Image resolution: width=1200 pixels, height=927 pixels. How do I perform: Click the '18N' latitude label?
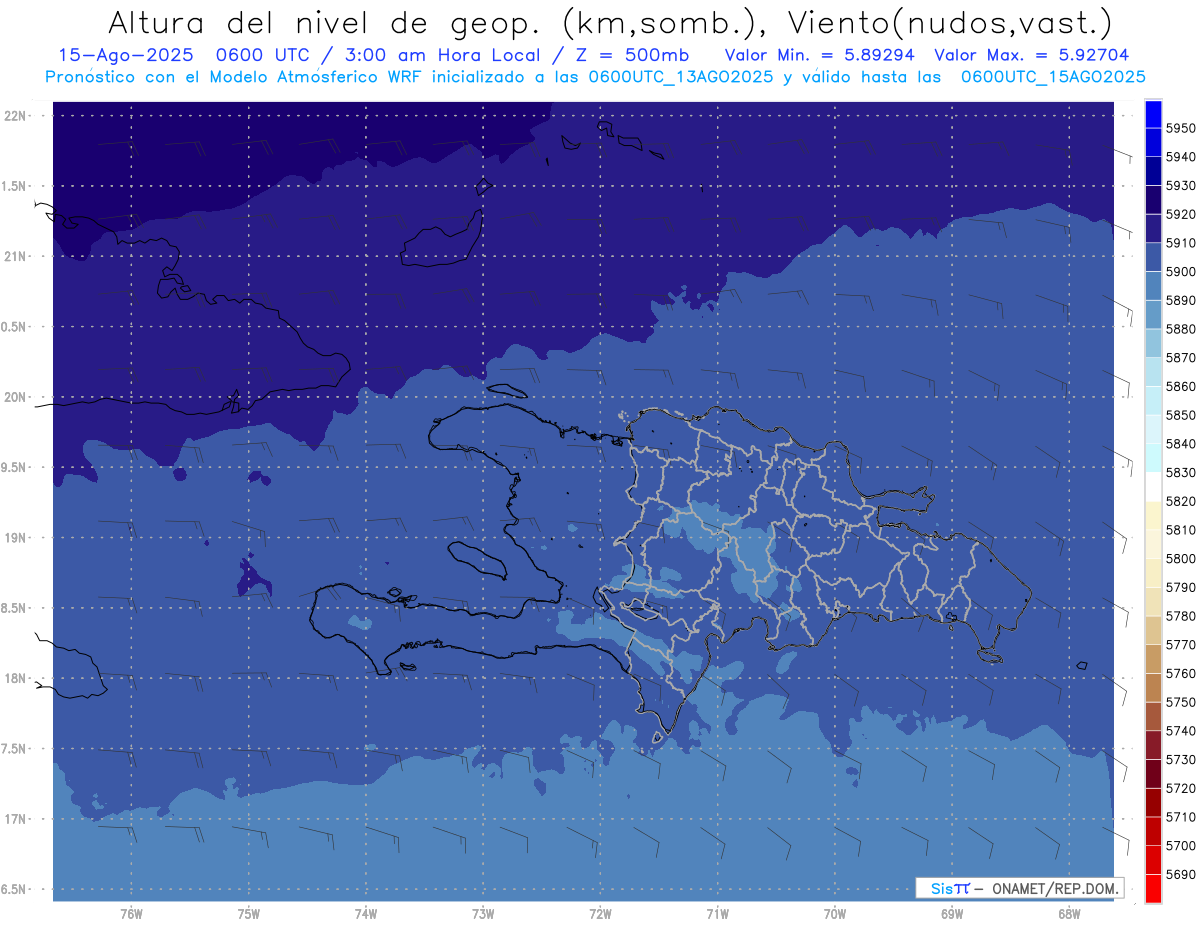click(15, 678)
